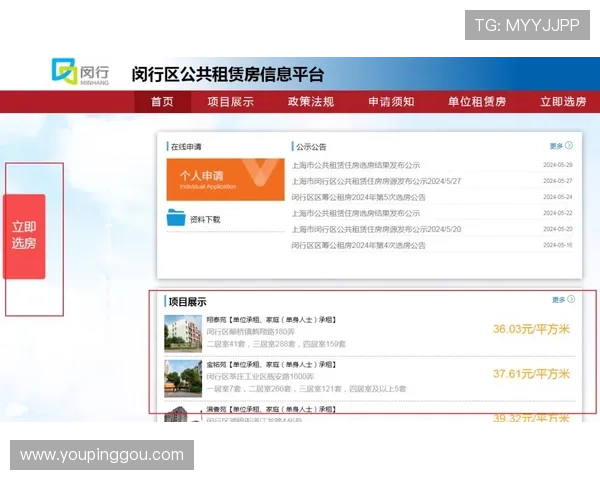
Task: Click 更多 in the 项目展示 section
Action: (559, 299)
